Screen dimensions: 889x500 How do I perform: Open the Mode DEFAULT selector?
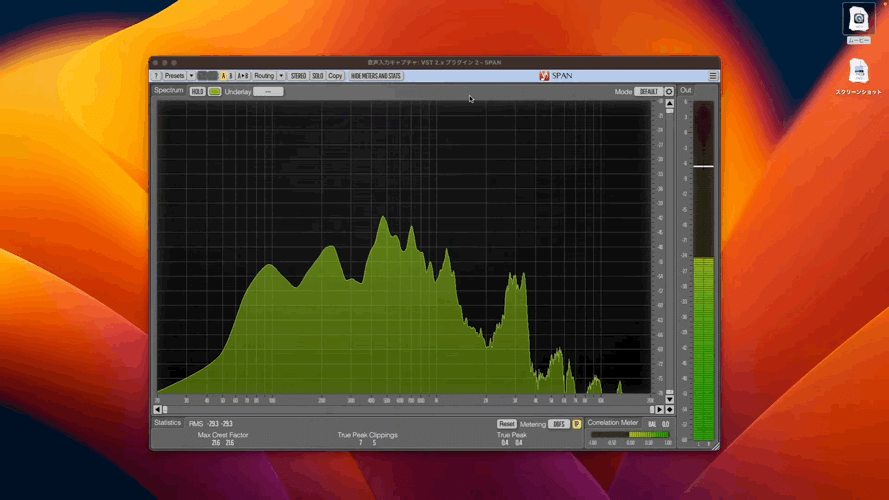(x=649, y=91)
